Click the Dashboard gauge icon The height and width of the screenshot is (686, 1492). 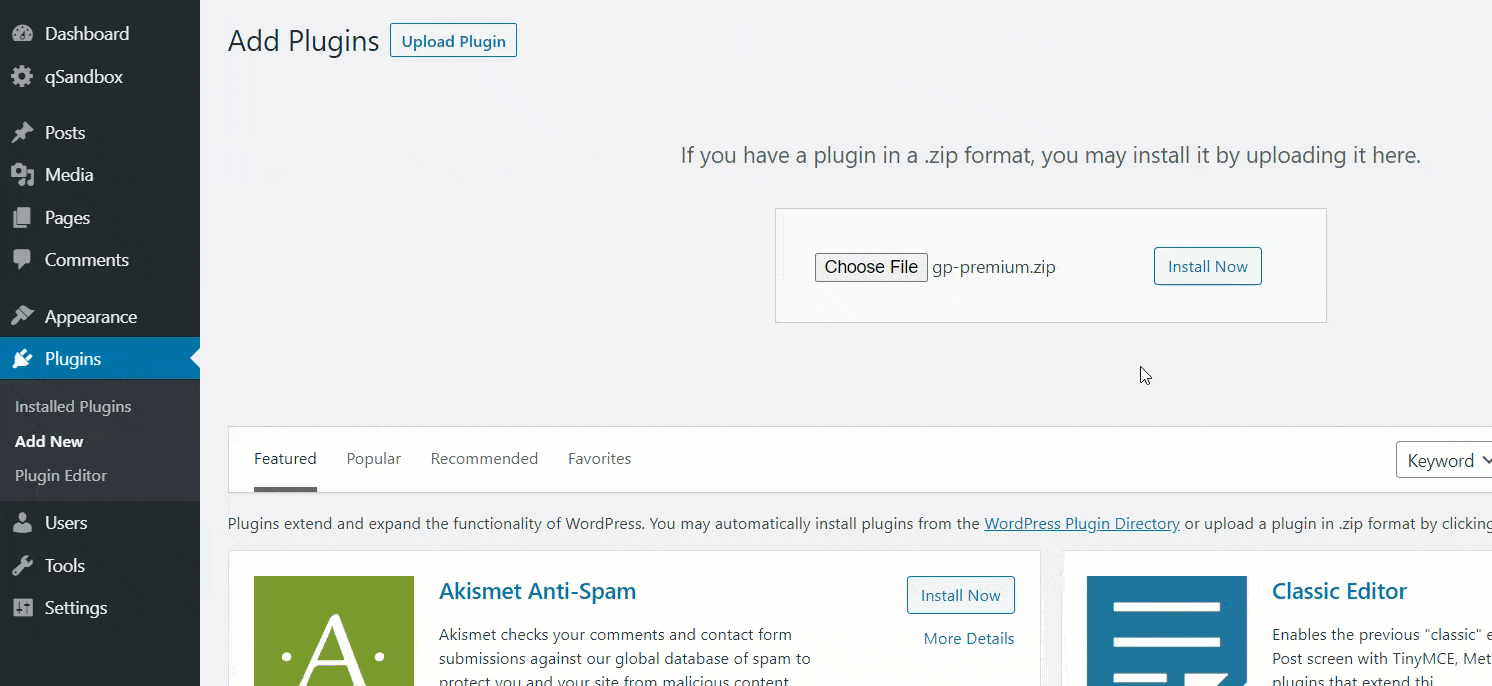(x=22, y=34)
